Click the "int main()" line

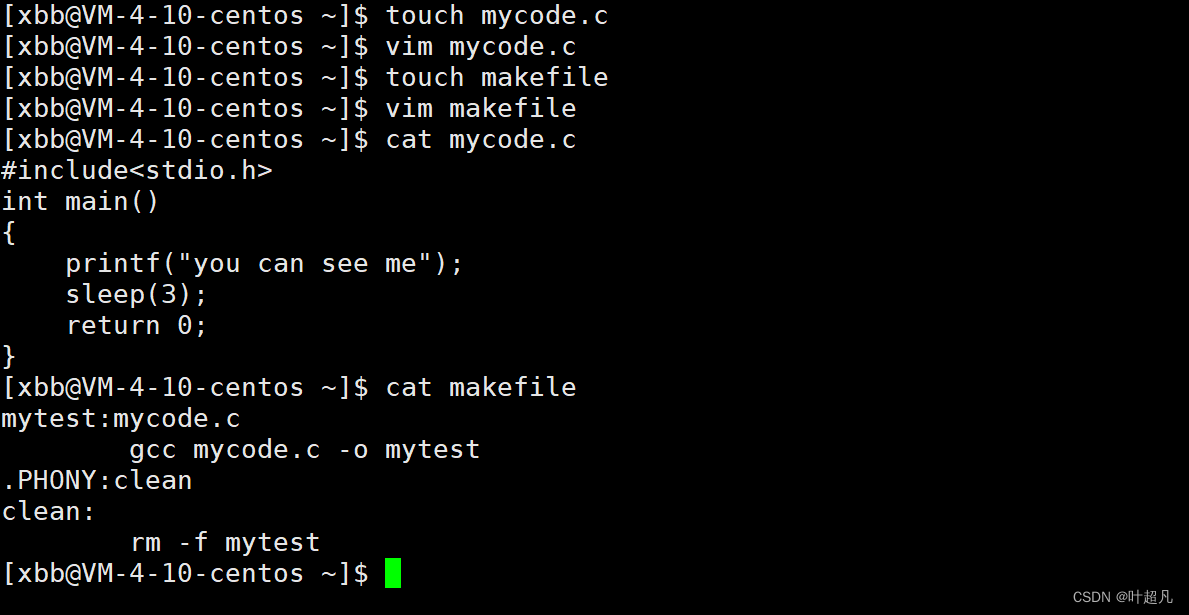click(x=81, y=202)
